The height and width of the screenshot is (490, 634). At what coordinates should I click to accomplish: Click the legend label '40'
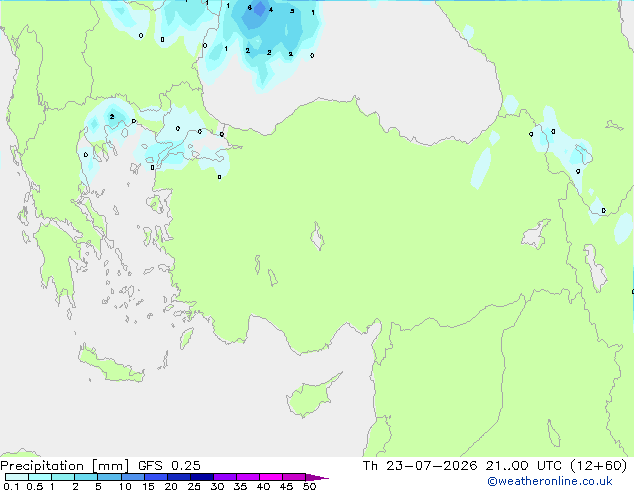coord(263,486)
